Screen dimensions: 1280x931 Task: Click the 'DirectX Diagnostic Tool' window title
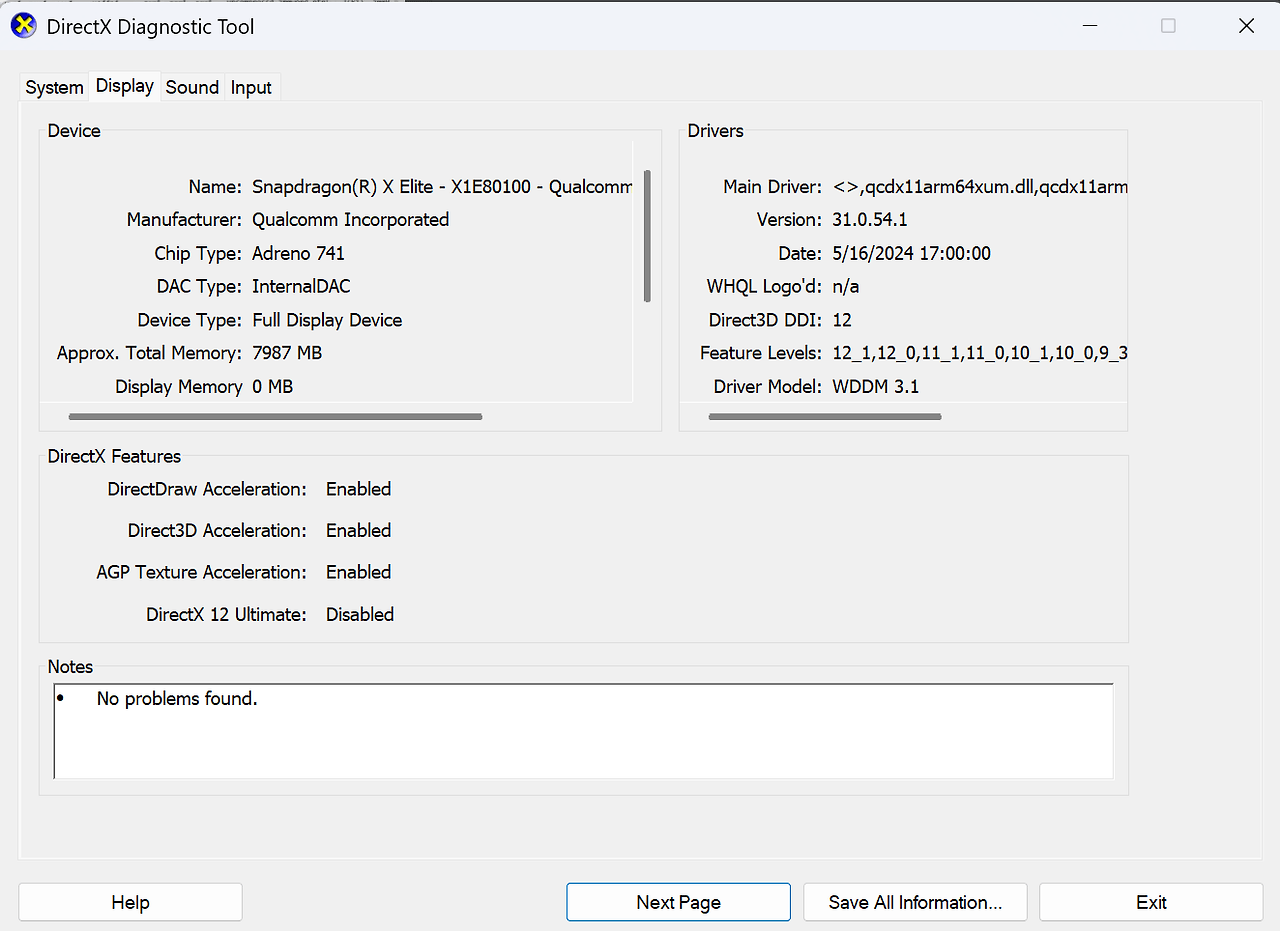pyautogui.click(x=151, y=27)
